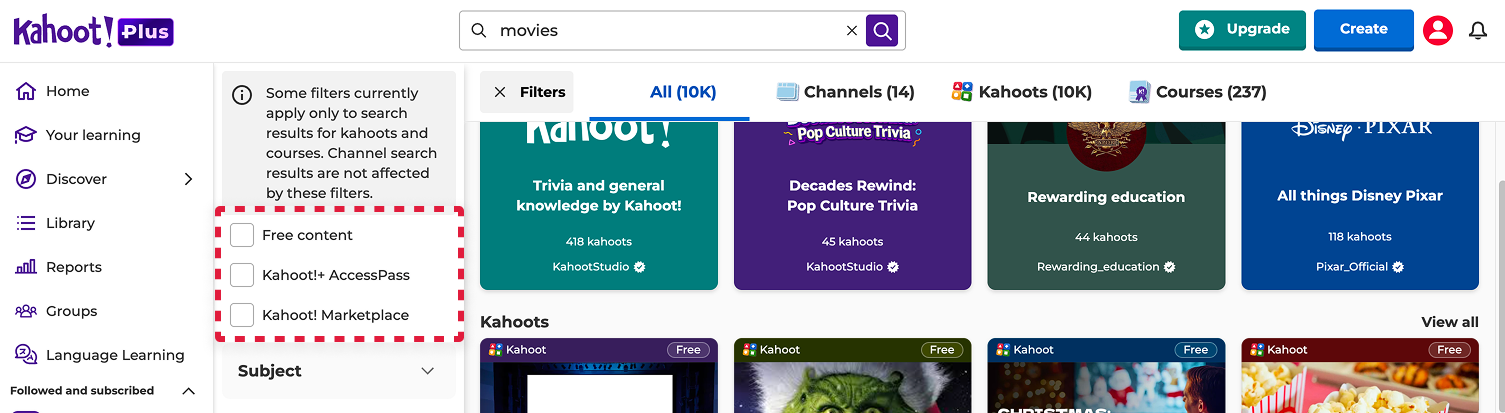Click the '45 kahoots' count text

coord(853,241)
